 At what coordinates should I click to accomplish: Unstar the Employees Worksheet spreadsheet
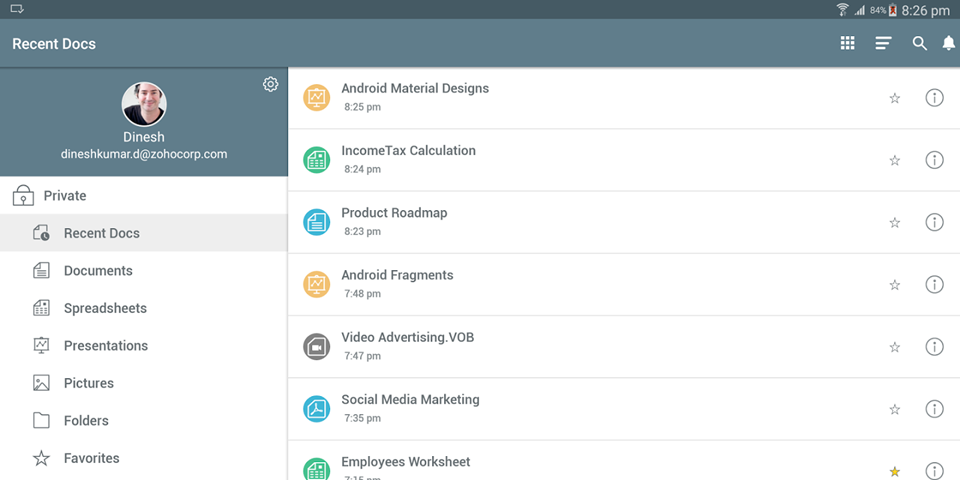[894, 471]
